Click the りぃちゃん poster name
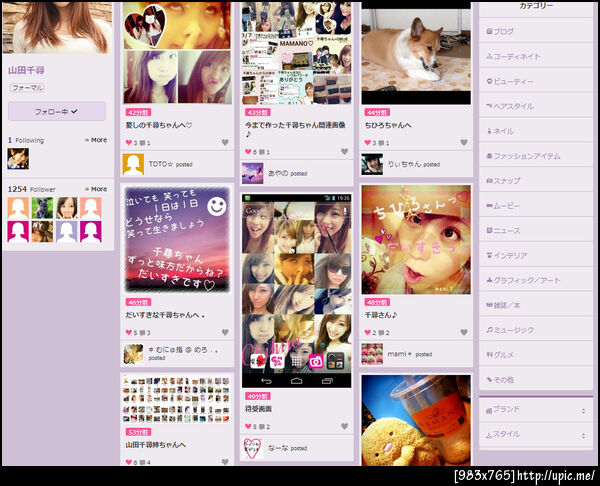The height and width of the screenshot is (486, 600). 404,164
